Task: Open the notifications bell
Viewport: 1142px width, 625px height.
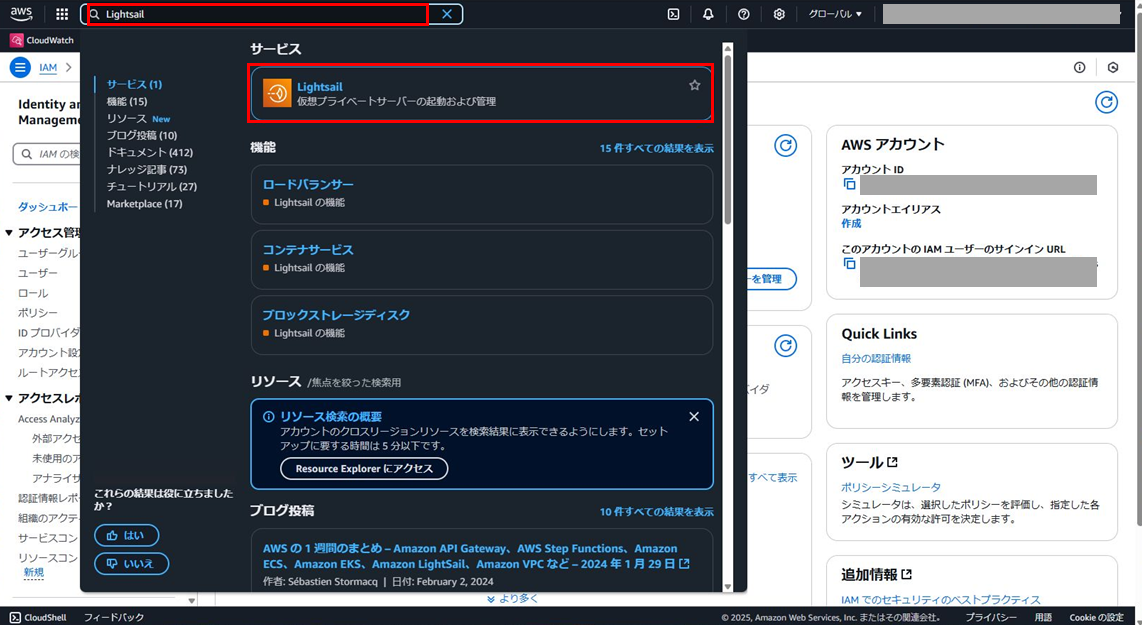Action: [x=708, y=14]
